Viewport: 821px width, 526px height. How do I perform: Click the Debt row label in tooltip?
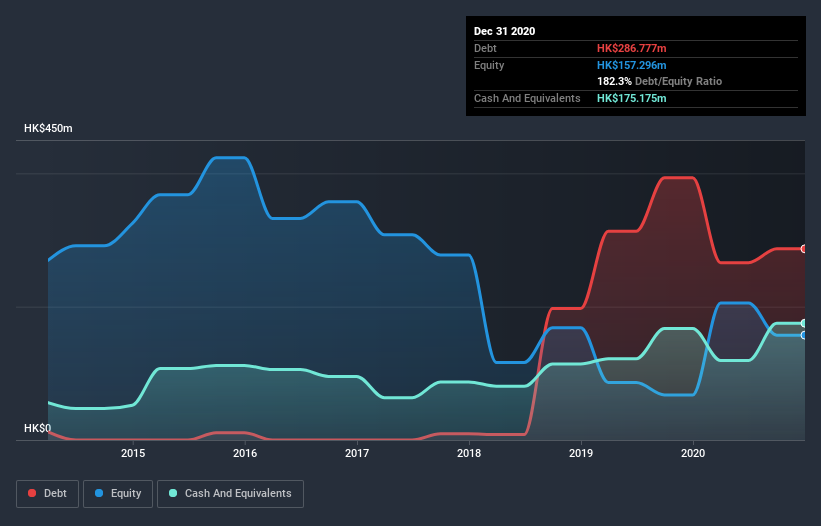485,48
